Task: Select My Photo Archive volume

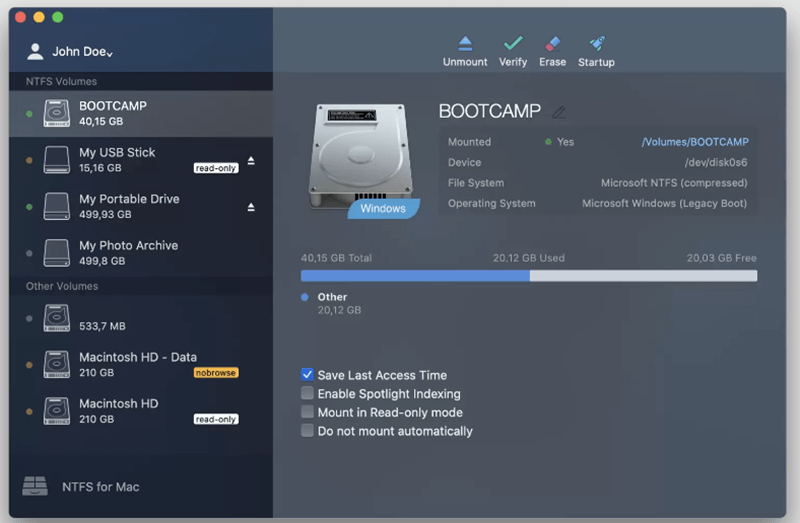Action: 128,253
